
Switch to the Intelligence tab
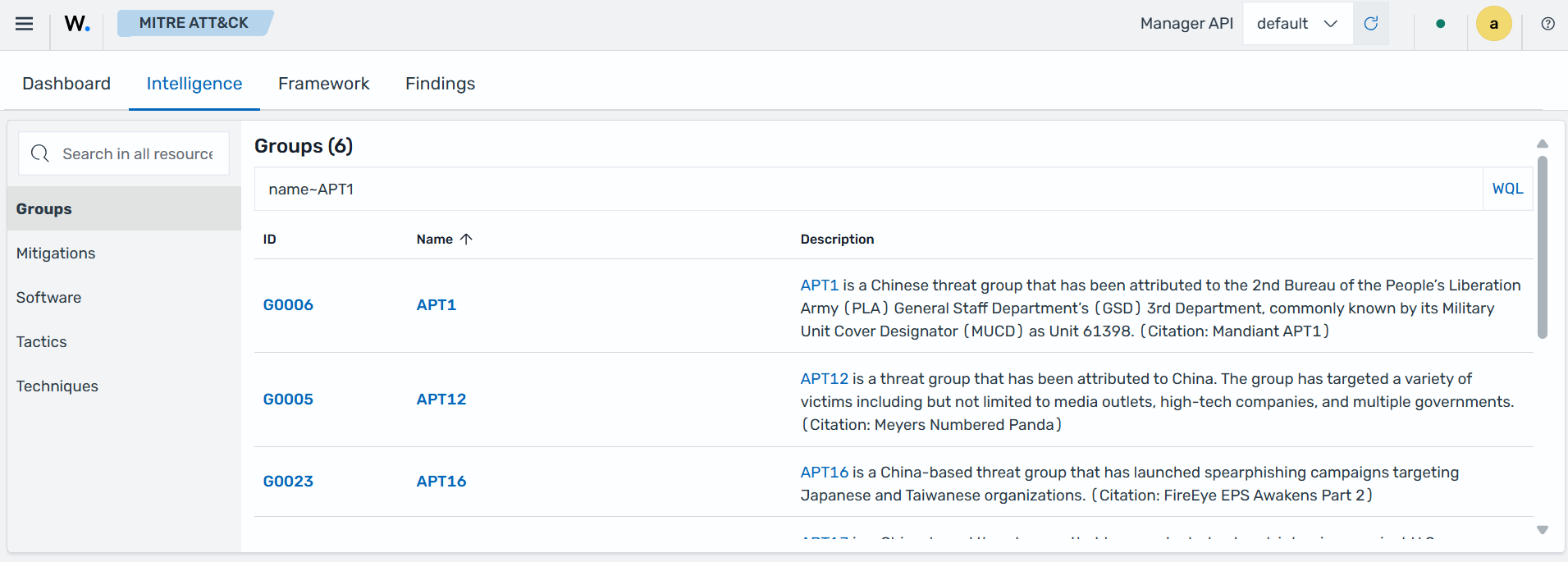(x=194, y=84)
